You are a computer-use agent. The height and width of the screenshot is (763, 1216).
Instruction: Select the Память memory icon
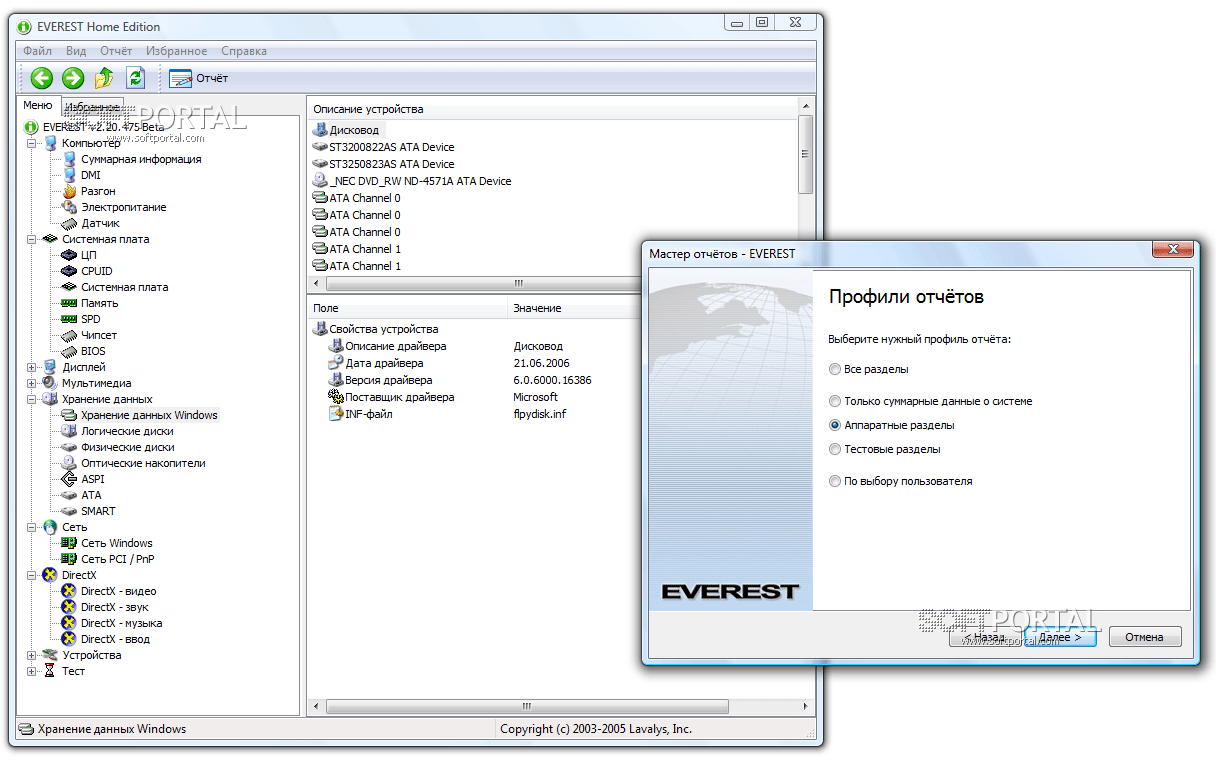(x=69, y=303)
